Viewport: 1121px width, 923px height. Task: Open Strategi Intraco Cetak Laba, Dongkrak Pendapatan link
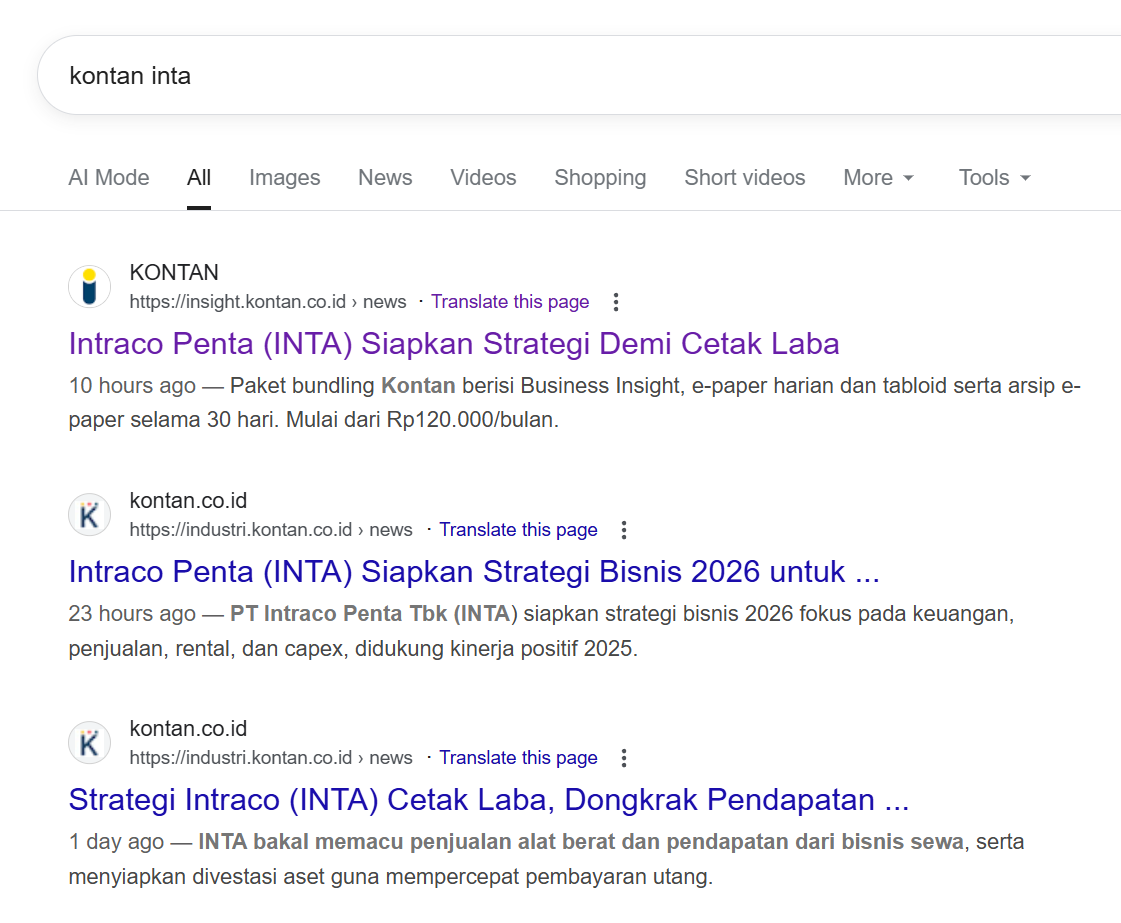point(489,800)
